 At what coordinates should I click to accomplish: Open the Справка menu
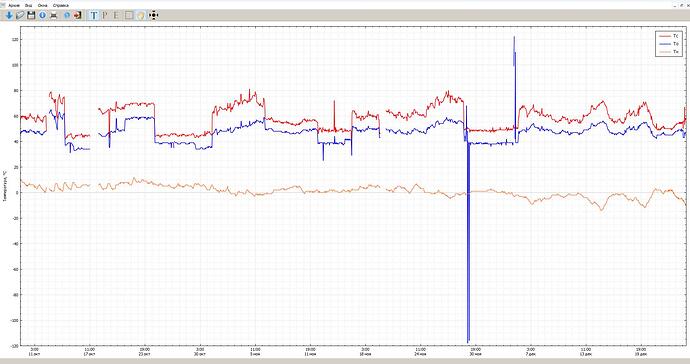coord(61,5)
